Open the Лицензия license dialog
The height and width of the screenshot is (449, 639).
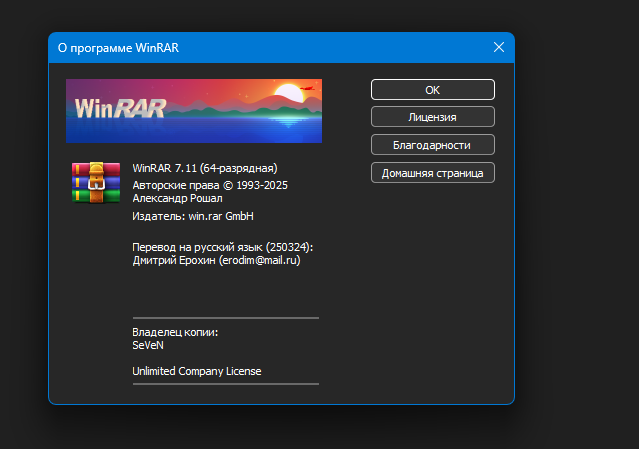433,117
